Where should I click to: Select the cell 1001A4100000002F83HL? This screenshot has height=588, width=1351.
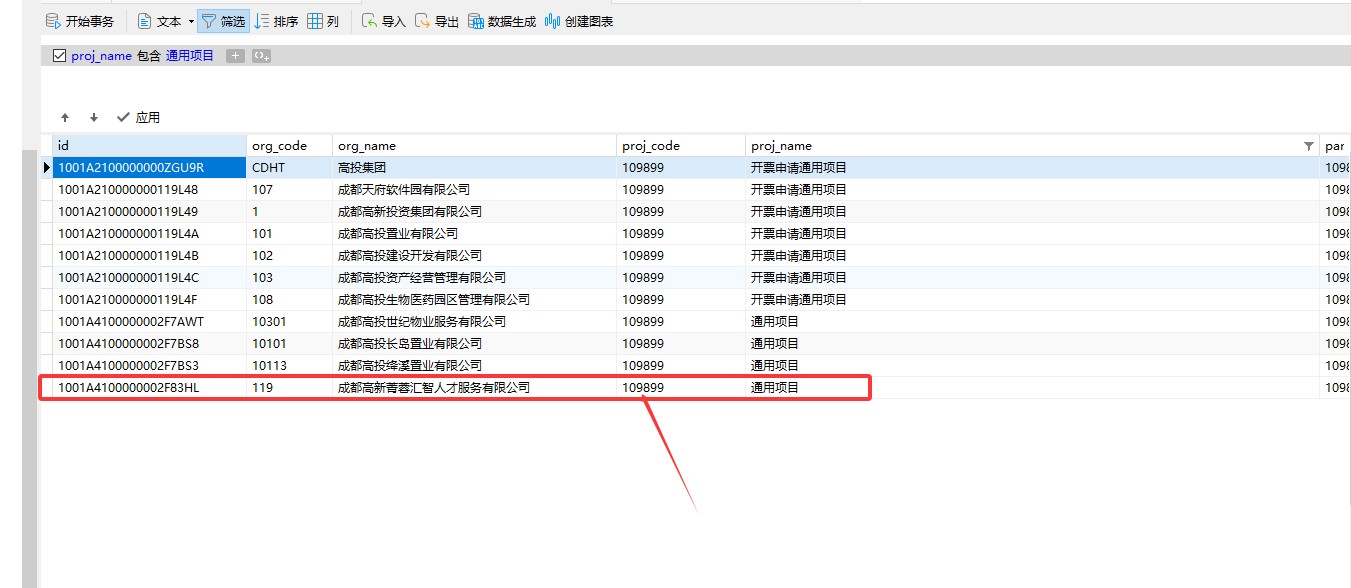149,387
